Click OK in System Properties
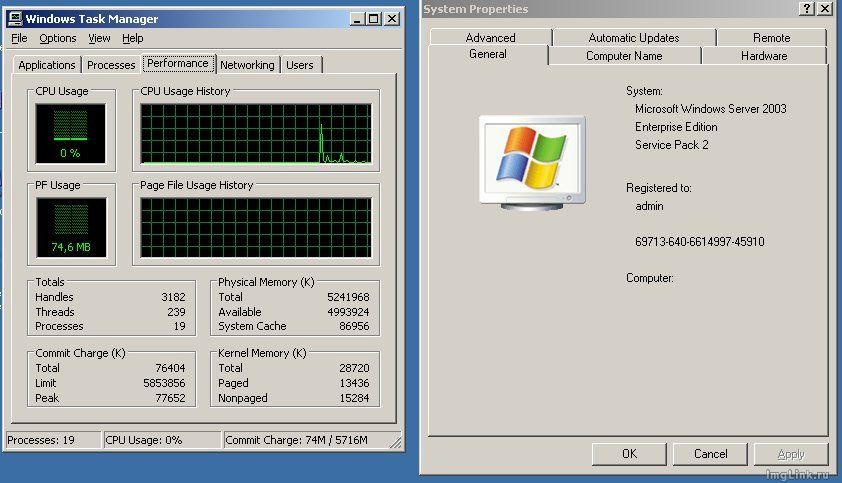Viewport: 842px width, 483px height. 629,454
